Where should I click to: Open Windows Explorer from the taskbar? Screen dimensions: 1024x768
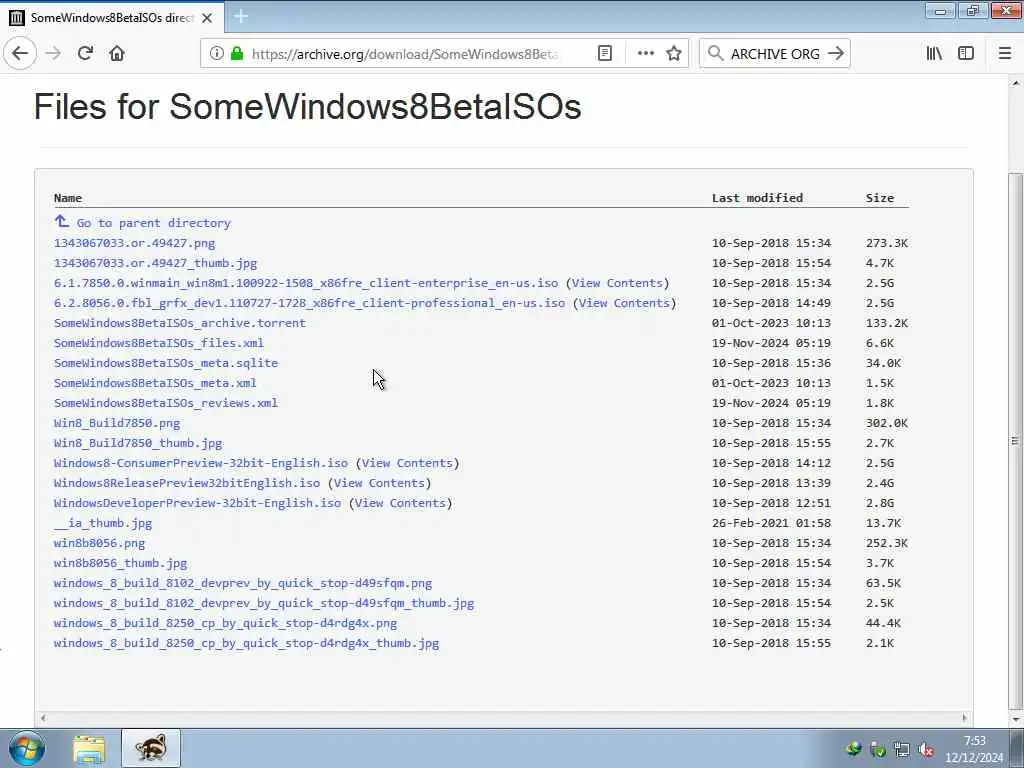(x=89, y=749)
